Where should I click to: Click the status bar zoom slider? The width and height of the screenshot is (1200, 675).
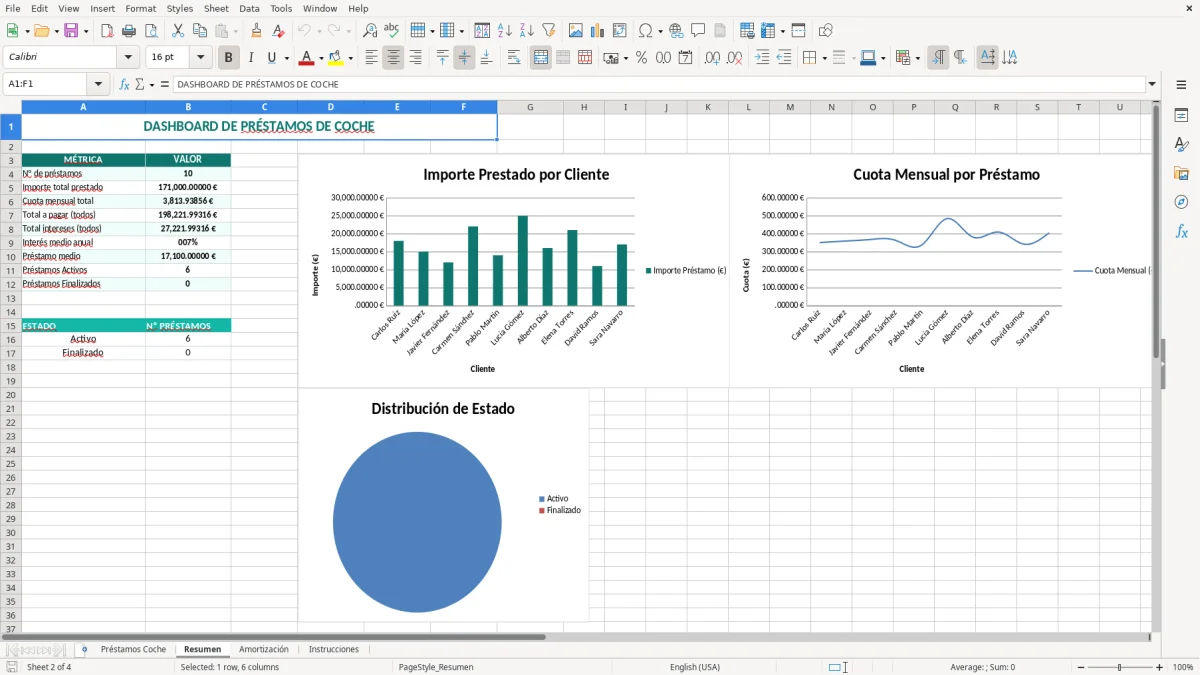pyautogui.click(x=1120, y=667)
